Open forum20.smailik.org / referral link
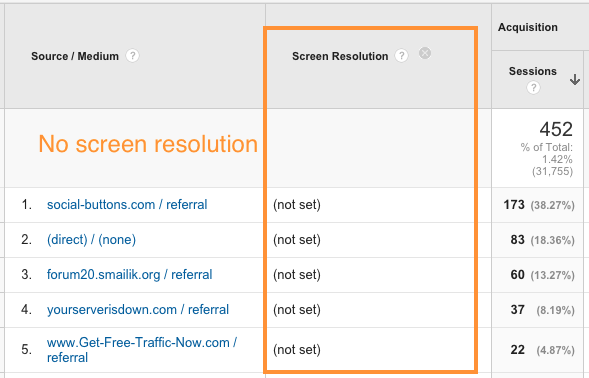This screenshot has width=589, height=378. 129,275
